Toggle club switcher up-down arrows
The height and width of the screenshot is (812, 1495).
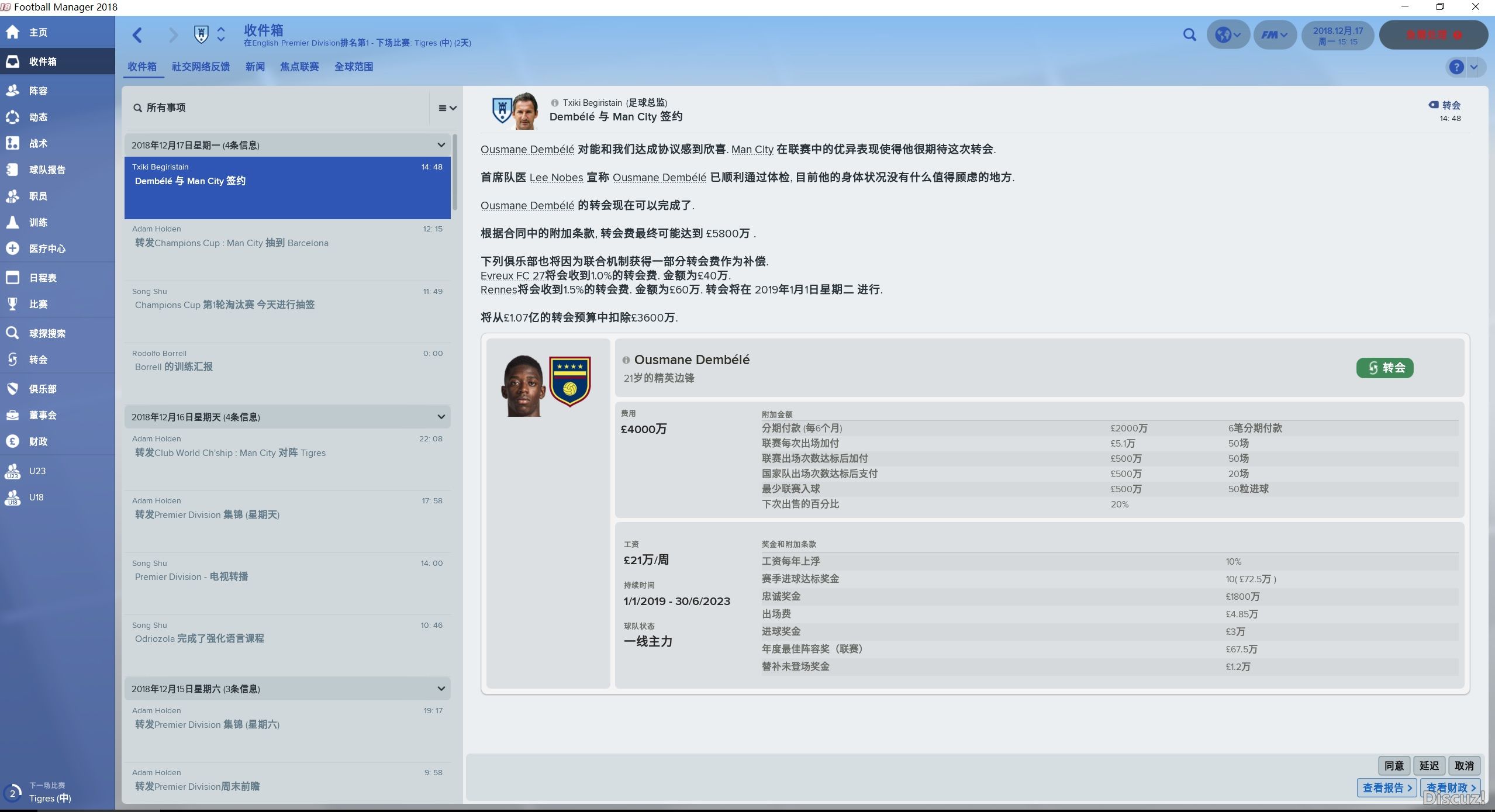221,34
